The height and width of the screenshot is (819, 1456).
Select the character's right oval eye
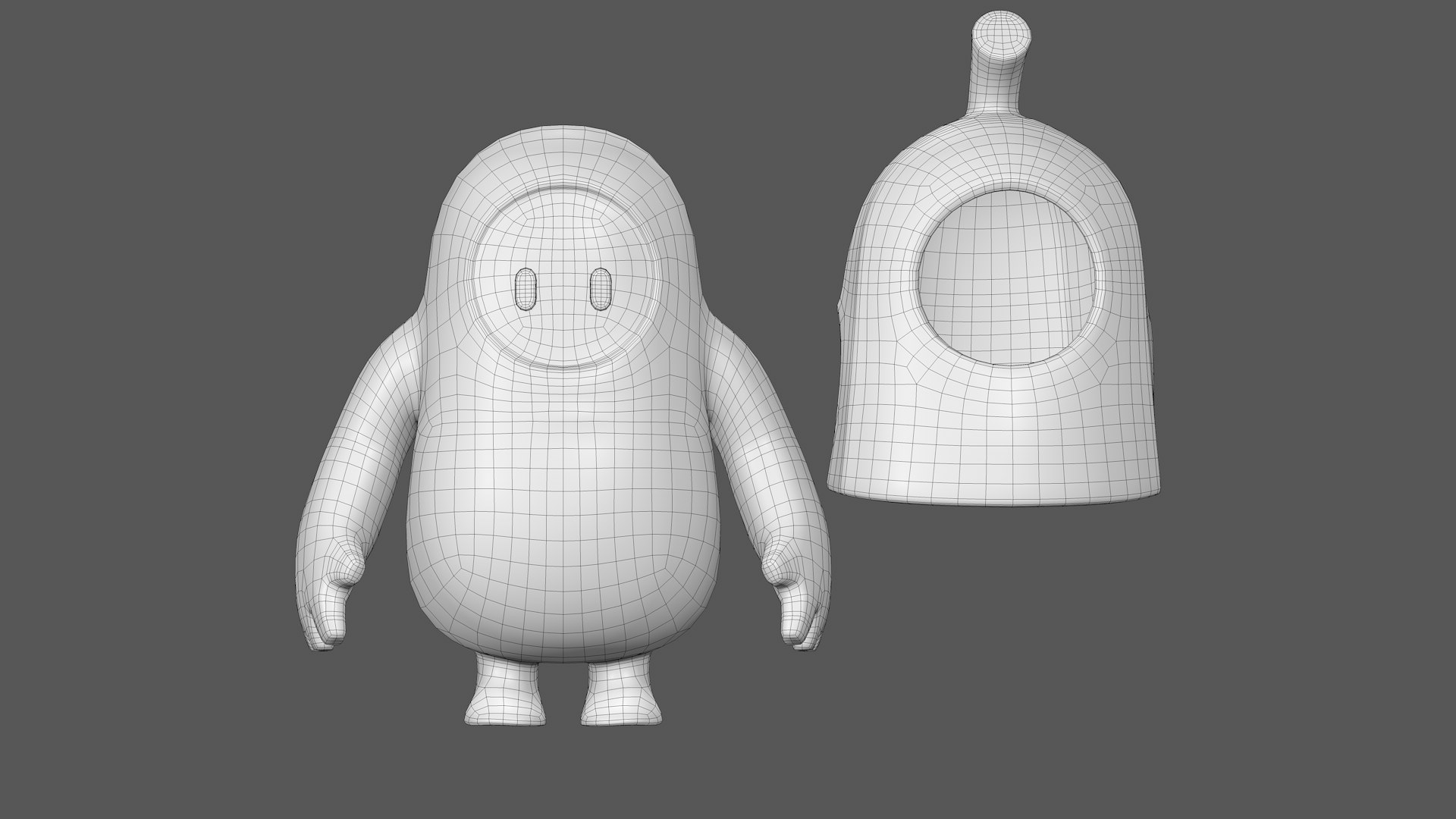coord(600,289)
